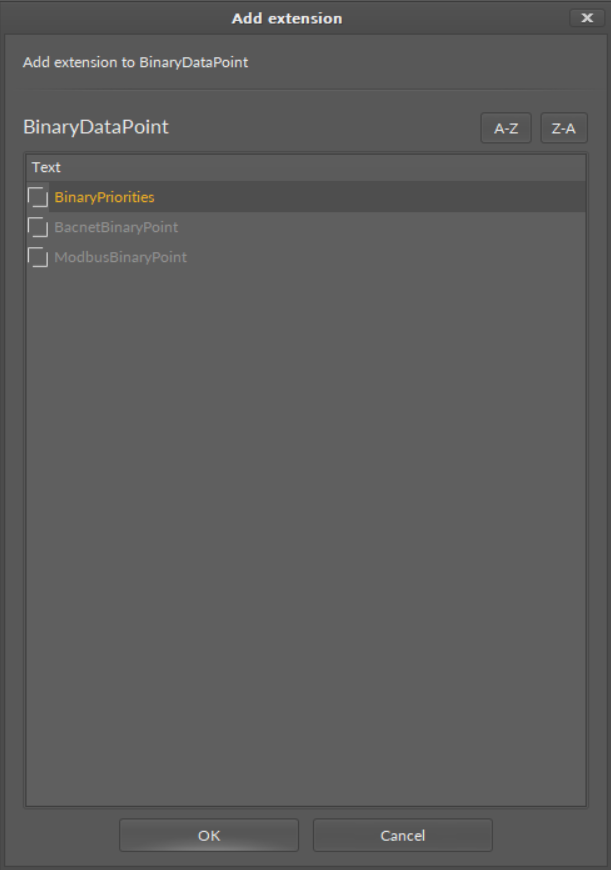
Task: Click 'Add extension to BinaryDataPoint' description text
Action: (x=135, y=63)
